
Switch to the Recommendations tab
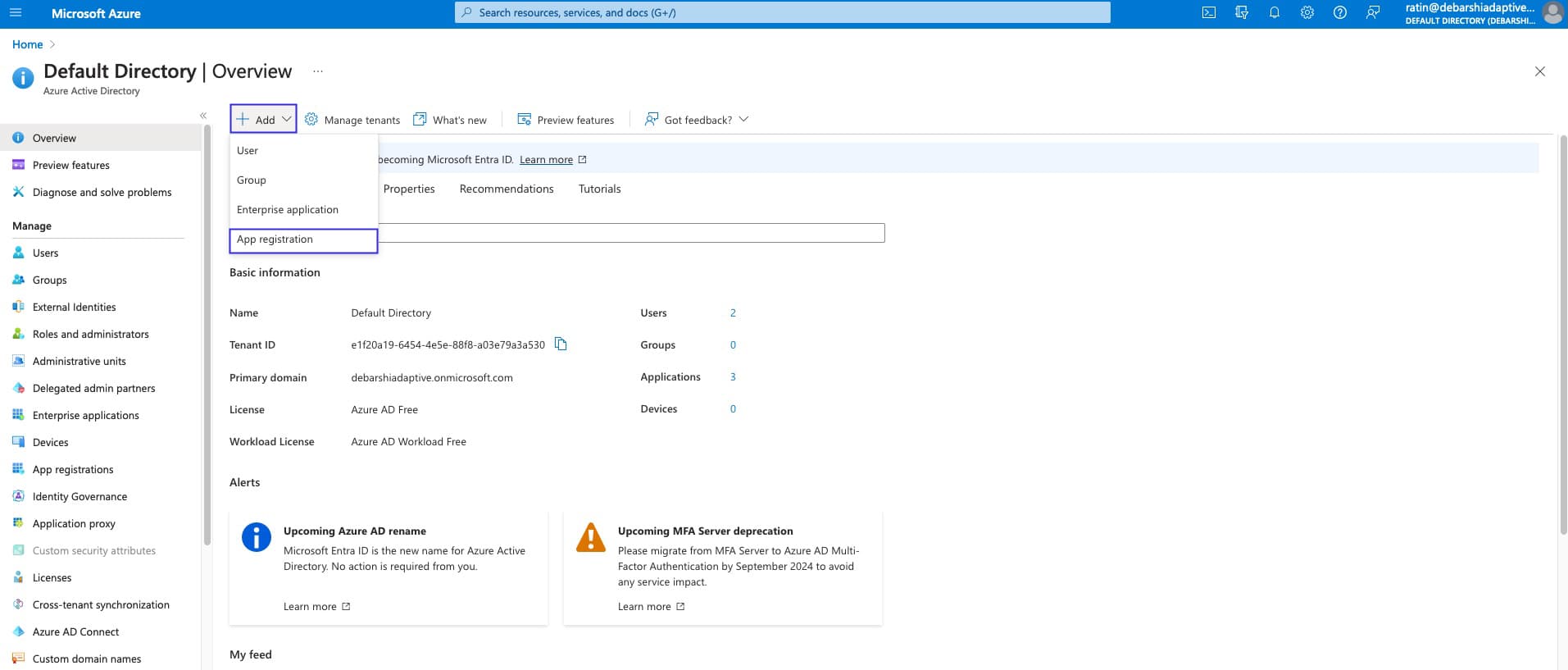point(507,189)
